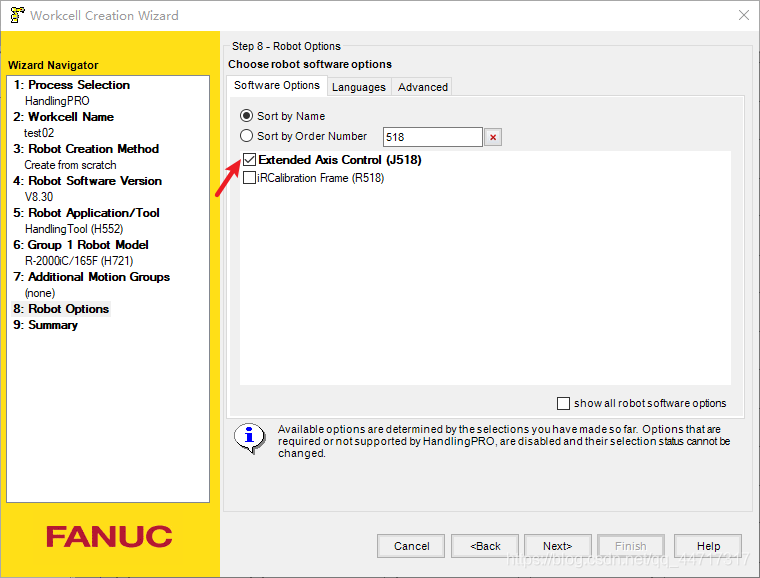760x578 pixels.
Task: Uncheck Extended Axis Control (J518)
Action: 250,159
